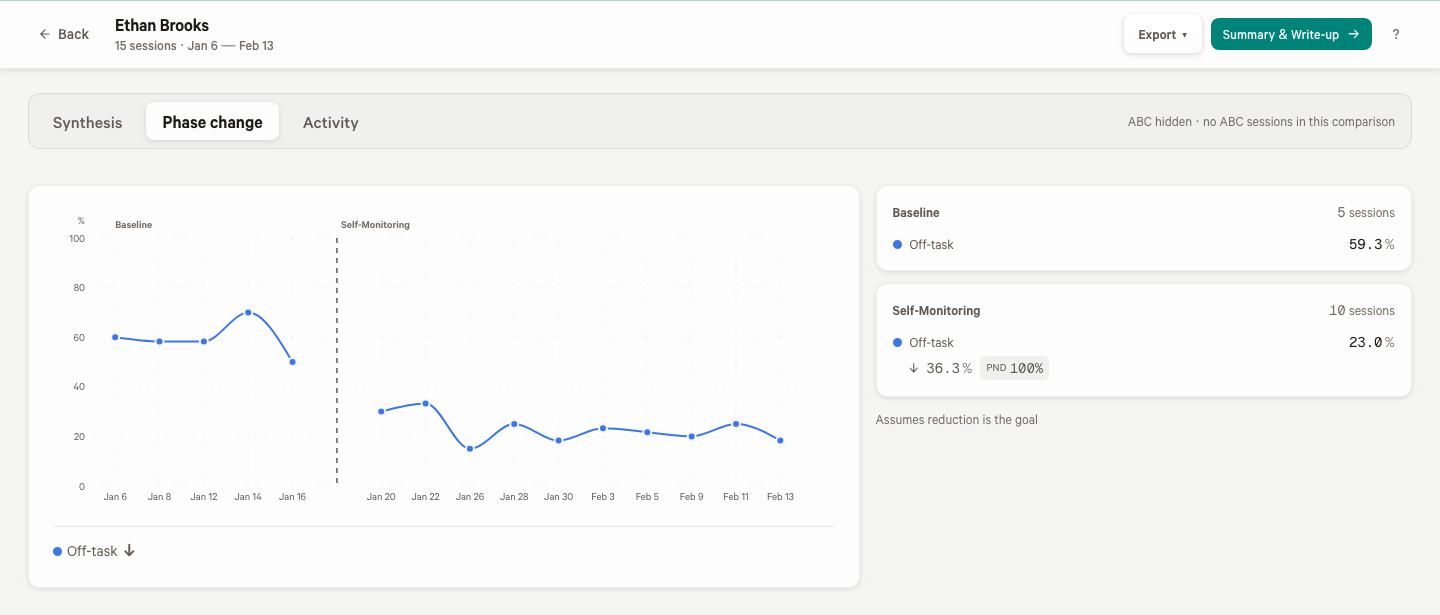This screenshot has width=1440, height=615.
Task: Click the Baseline Off-task blue dot indicator
Action: (x=897, y=244)
